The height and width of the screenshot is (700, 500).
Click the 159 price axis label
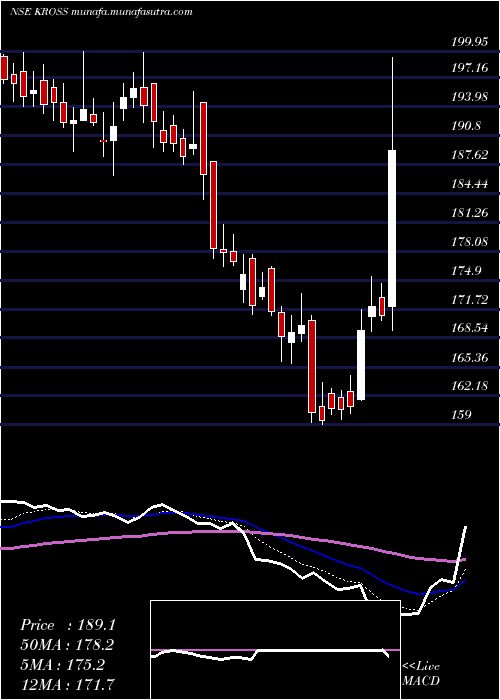click(x=461, y=415)
